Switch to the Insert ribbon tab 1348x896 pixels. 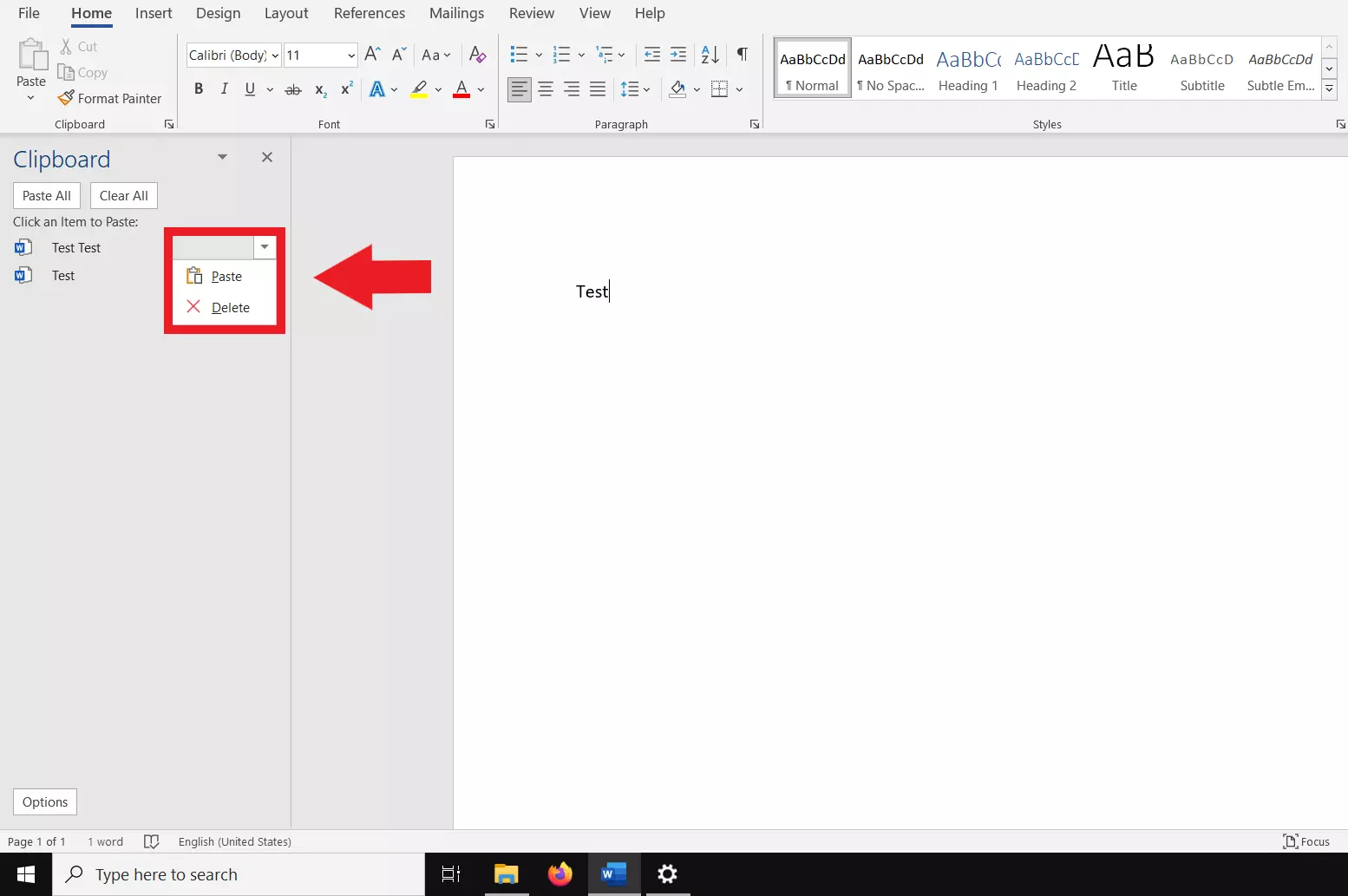[x=154, y=13]
